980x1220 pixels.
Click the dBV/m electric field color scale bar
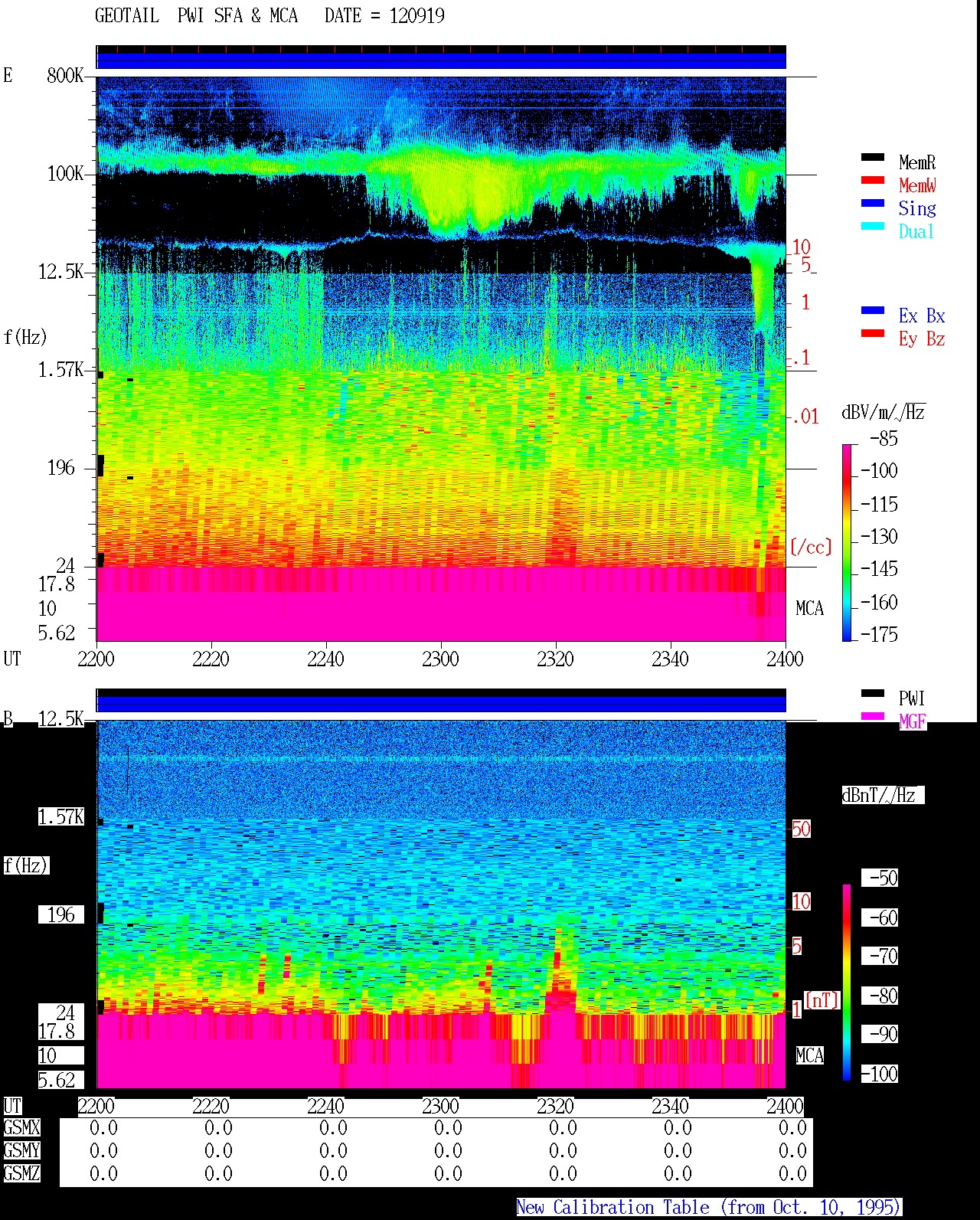click(x=847, y=542)
